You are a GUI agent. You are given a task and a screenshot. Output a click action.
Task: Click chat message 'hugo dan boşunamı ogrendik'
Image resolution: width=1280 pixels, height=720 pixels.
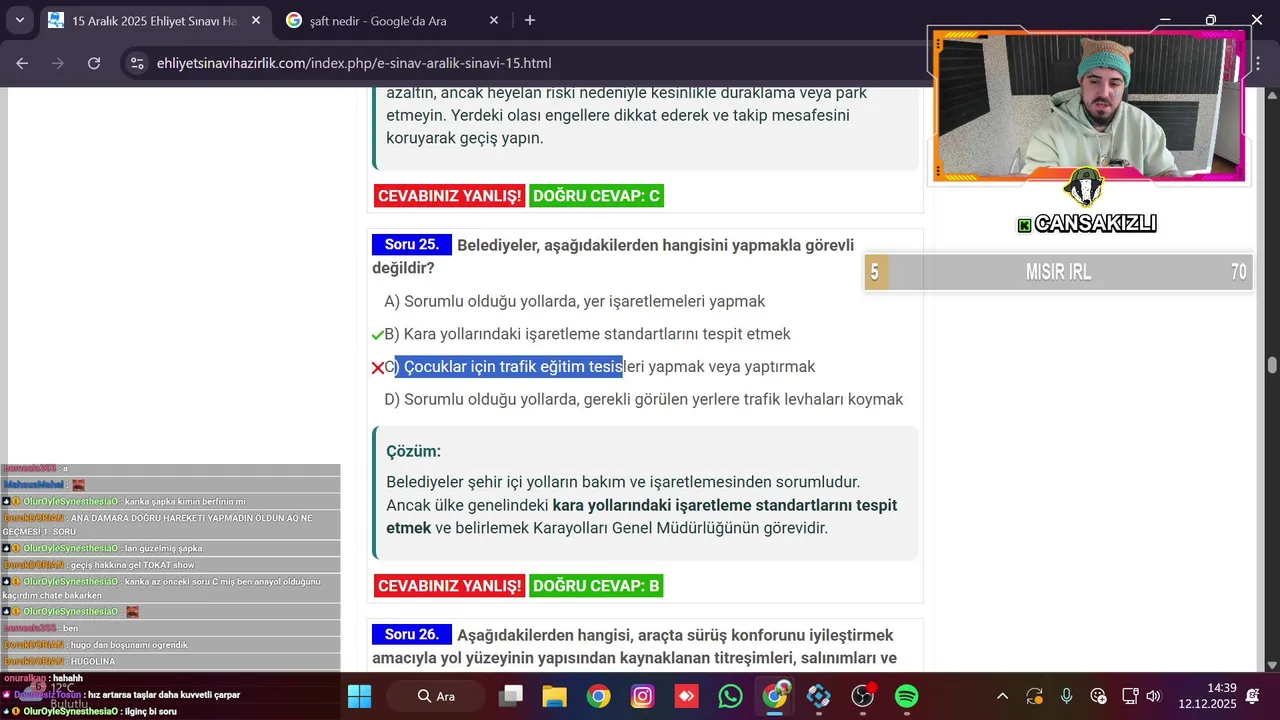tap(129, 645)
